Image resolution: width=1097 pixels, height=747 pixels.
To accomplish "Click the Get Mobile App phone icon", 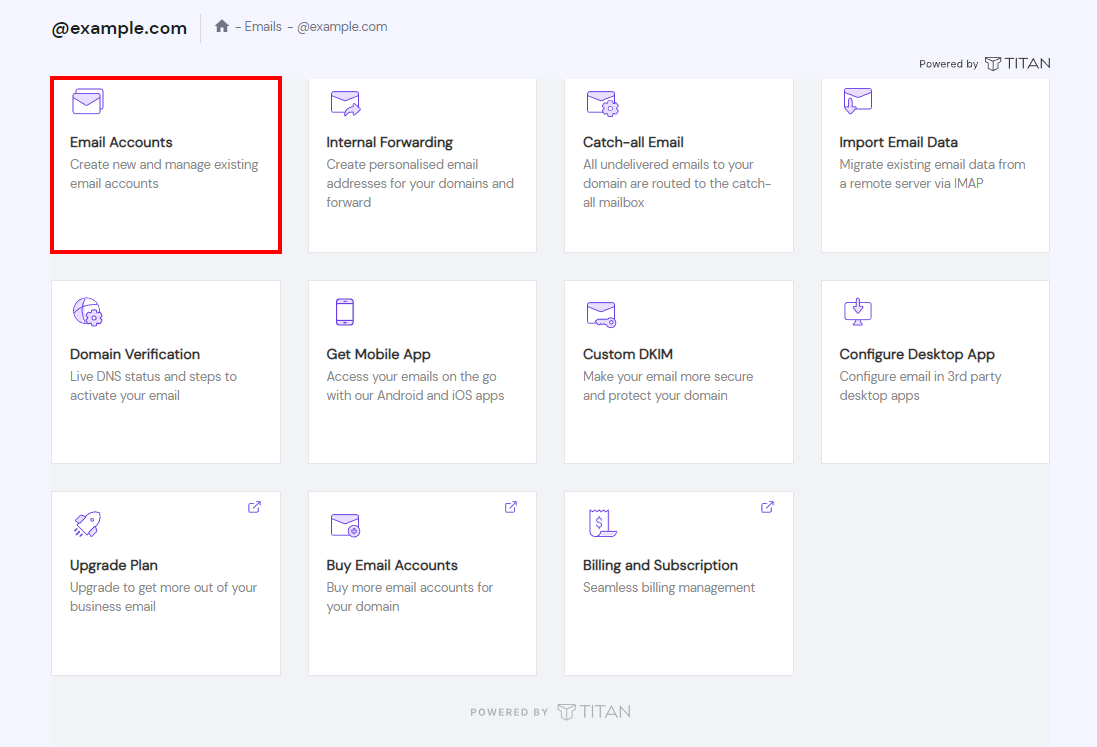I will [x=344, y=312].
